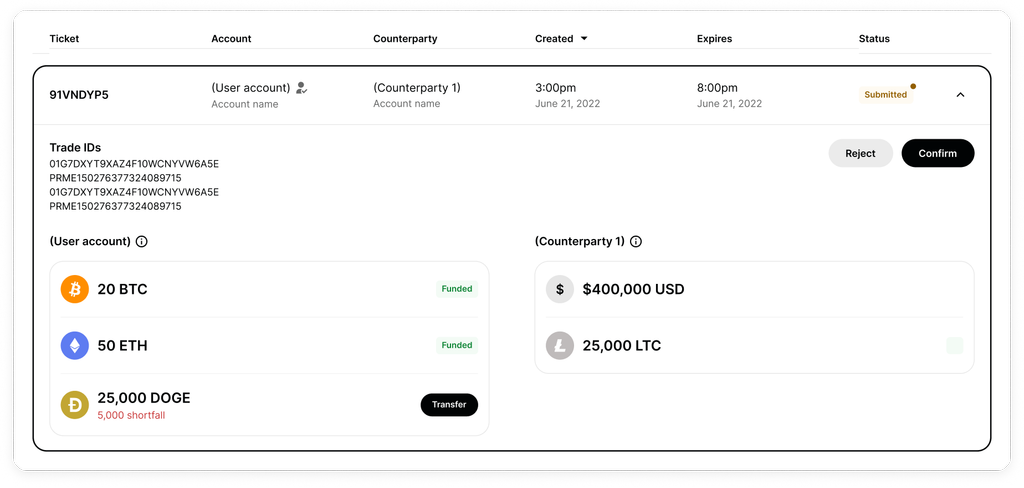Click the verified user icon beside account

click(301, 88)
